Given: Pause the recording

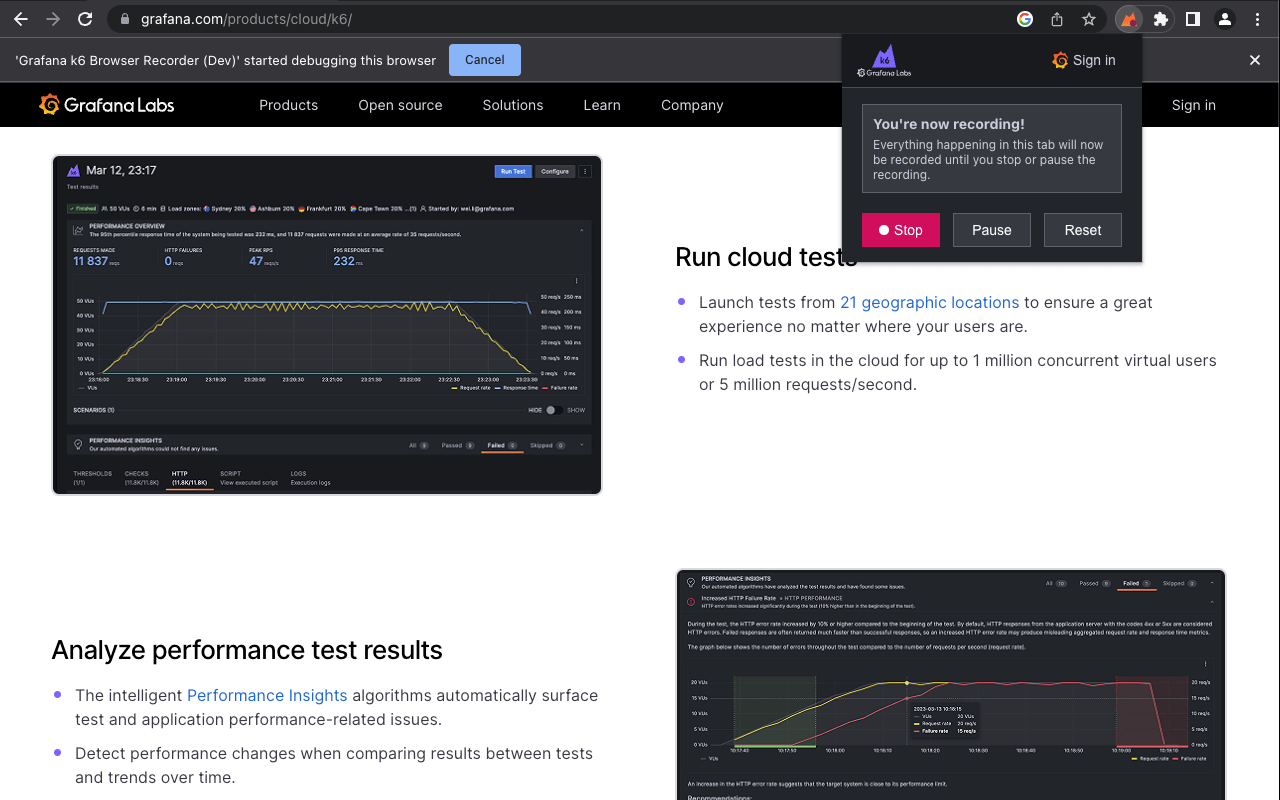Looking at the screenshot, I should [x=992, y=230].
